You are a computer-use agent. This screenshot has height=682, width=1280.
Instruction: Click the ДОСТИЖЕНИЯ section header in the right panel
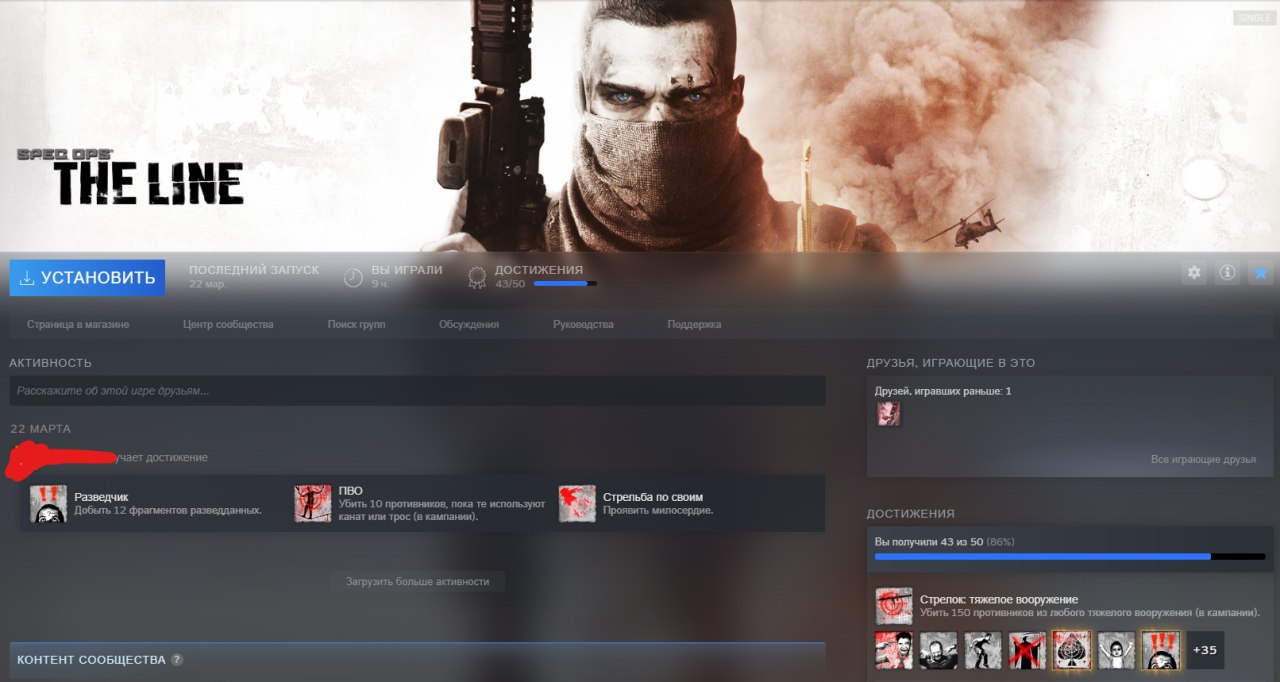pos(911,513)
